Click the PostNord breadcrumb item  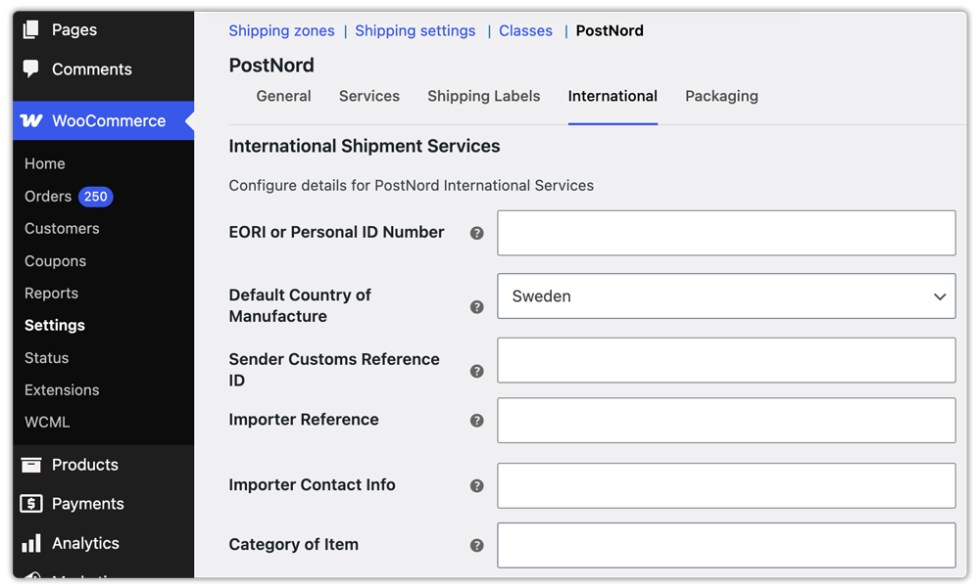coord(609,31)
